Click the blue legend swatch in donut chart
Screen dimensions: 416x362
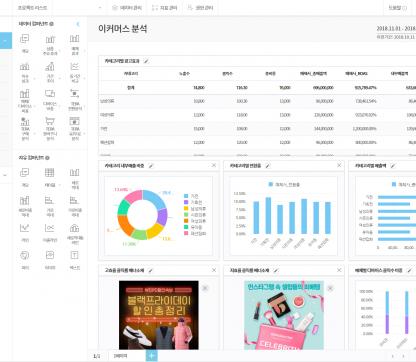point(186,196)
